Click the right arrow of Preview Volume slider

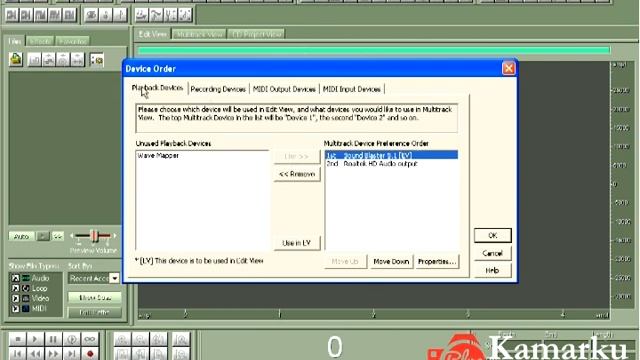pyautogui.click(x=115, y=236)
